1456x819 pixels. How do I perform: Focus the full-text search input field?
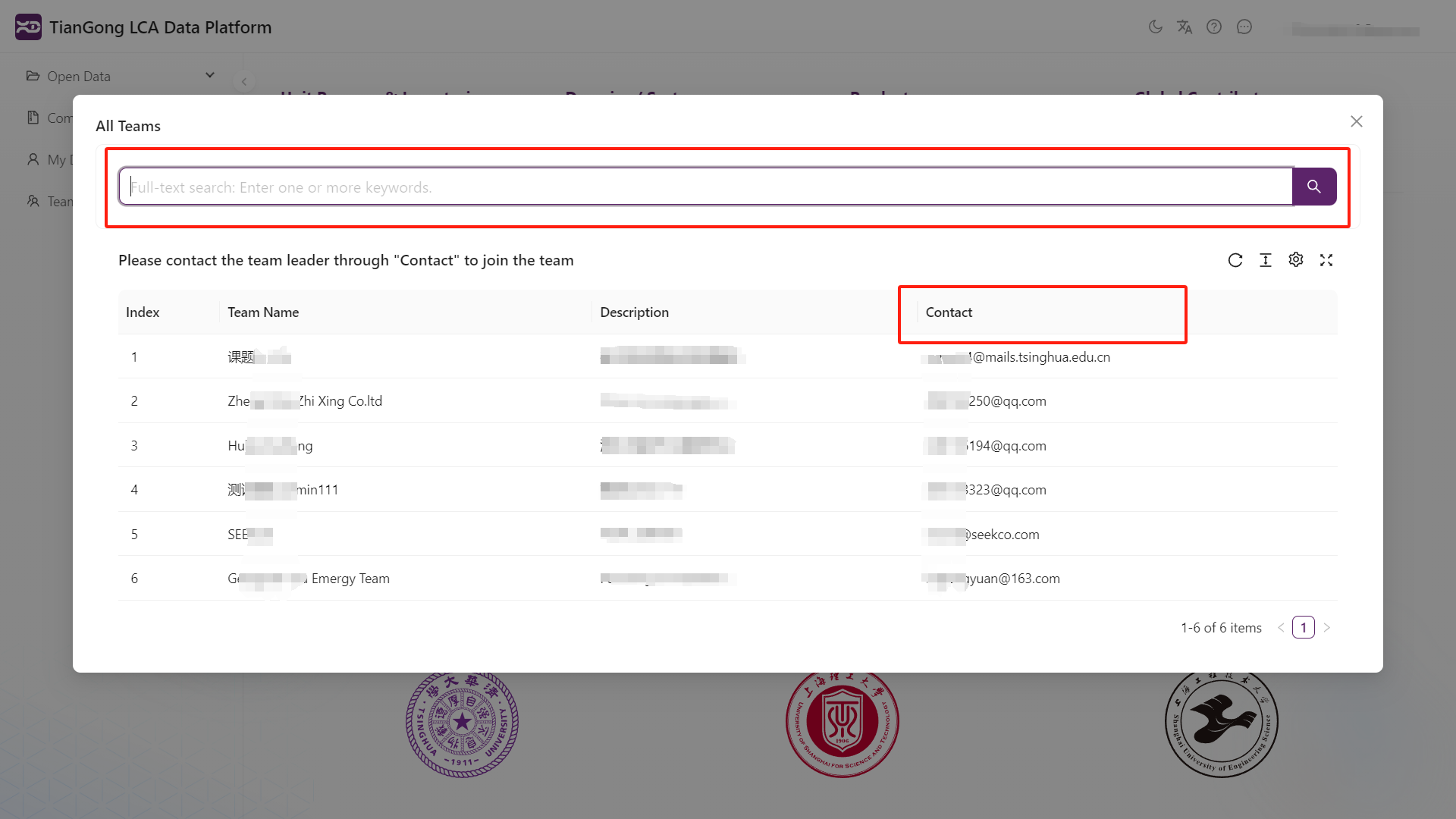(x=705, y=187)
